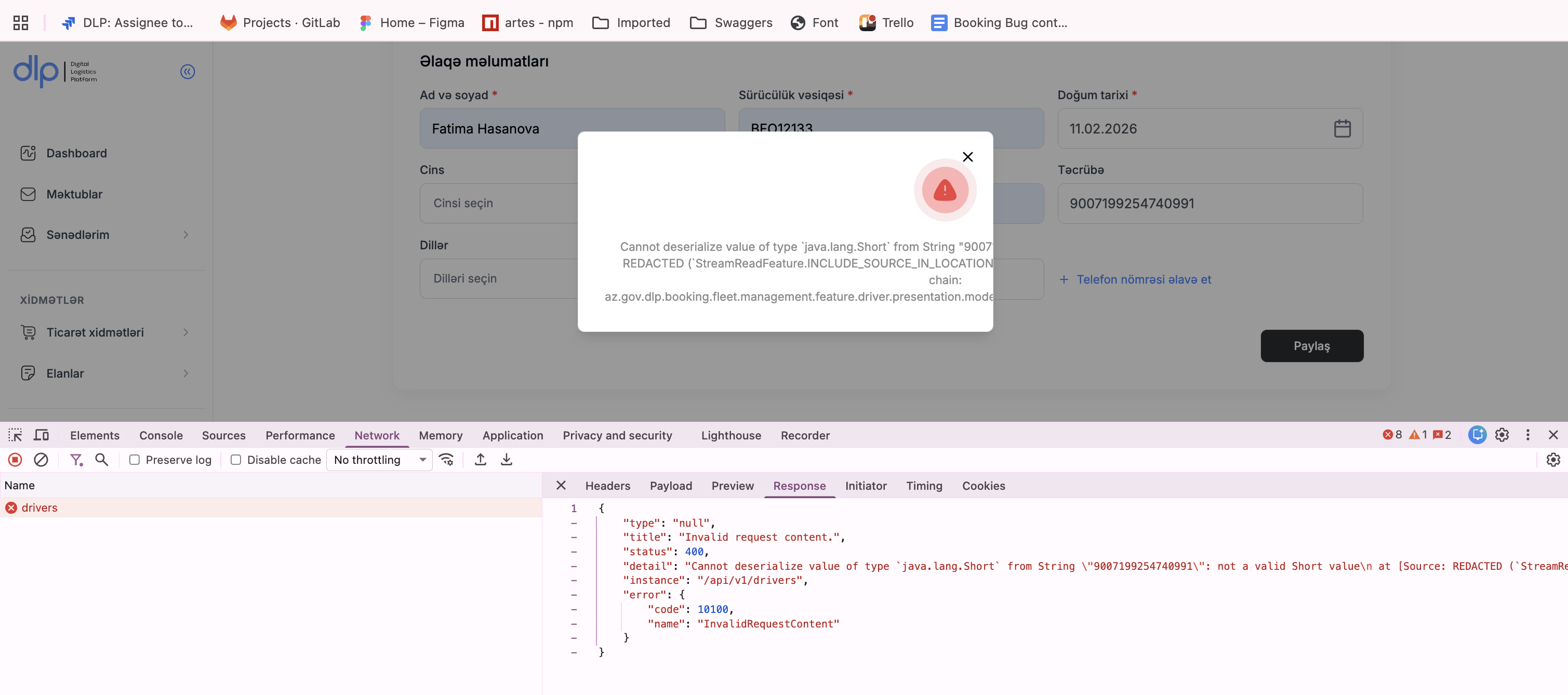Screen dimensions: 1568x695
Task: Open network search magnifier
Action: pyautogui.click(x=102, y=460)
